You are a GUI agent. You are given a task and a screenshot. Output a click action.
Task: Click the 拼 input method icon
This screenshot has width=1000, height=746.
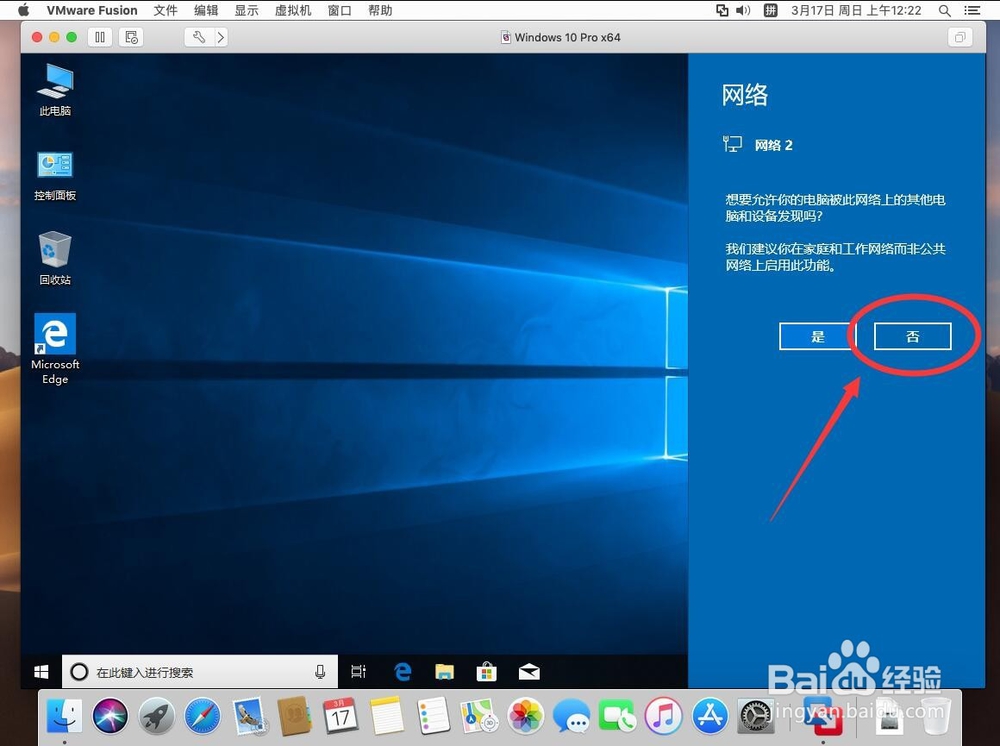770,10
